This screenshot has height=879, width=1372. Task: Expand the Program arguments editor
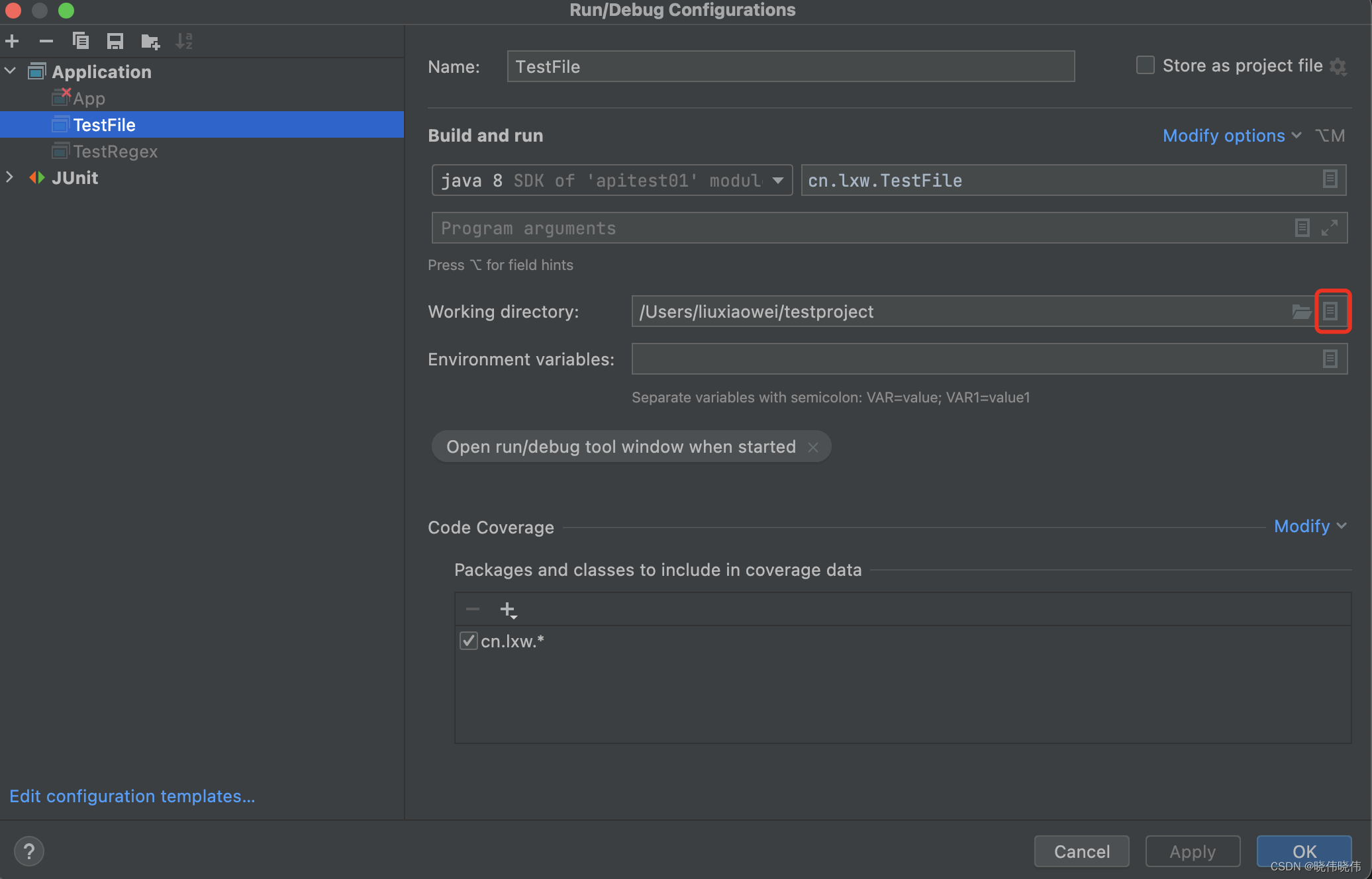(1330, 228)
